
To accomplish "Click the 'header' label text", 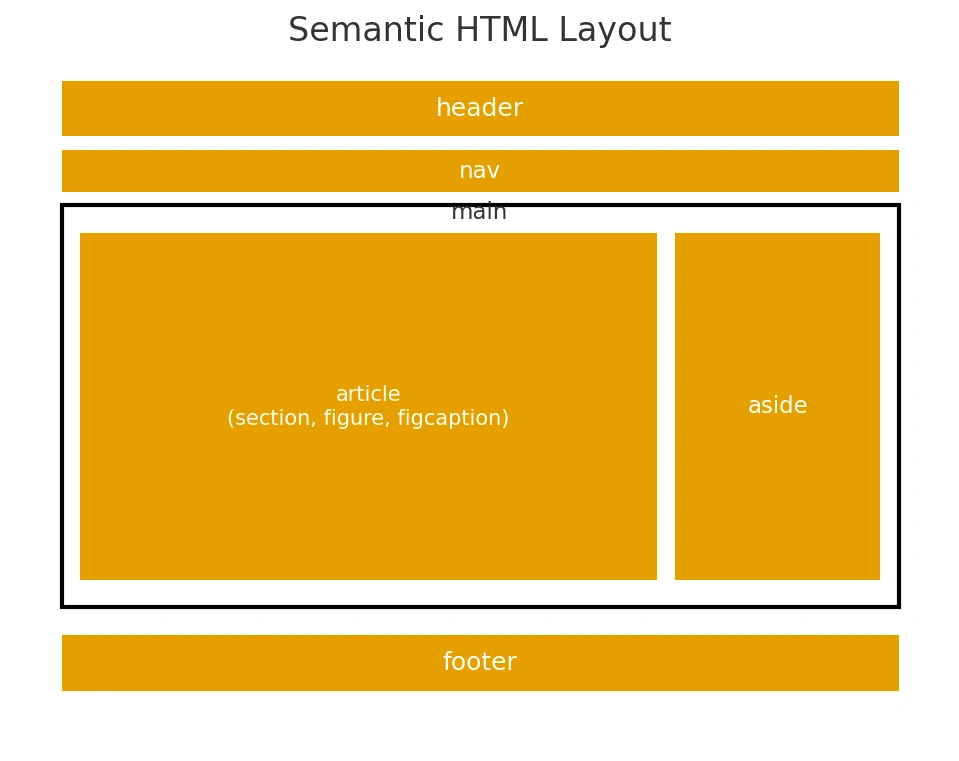I will click(480, 108).
